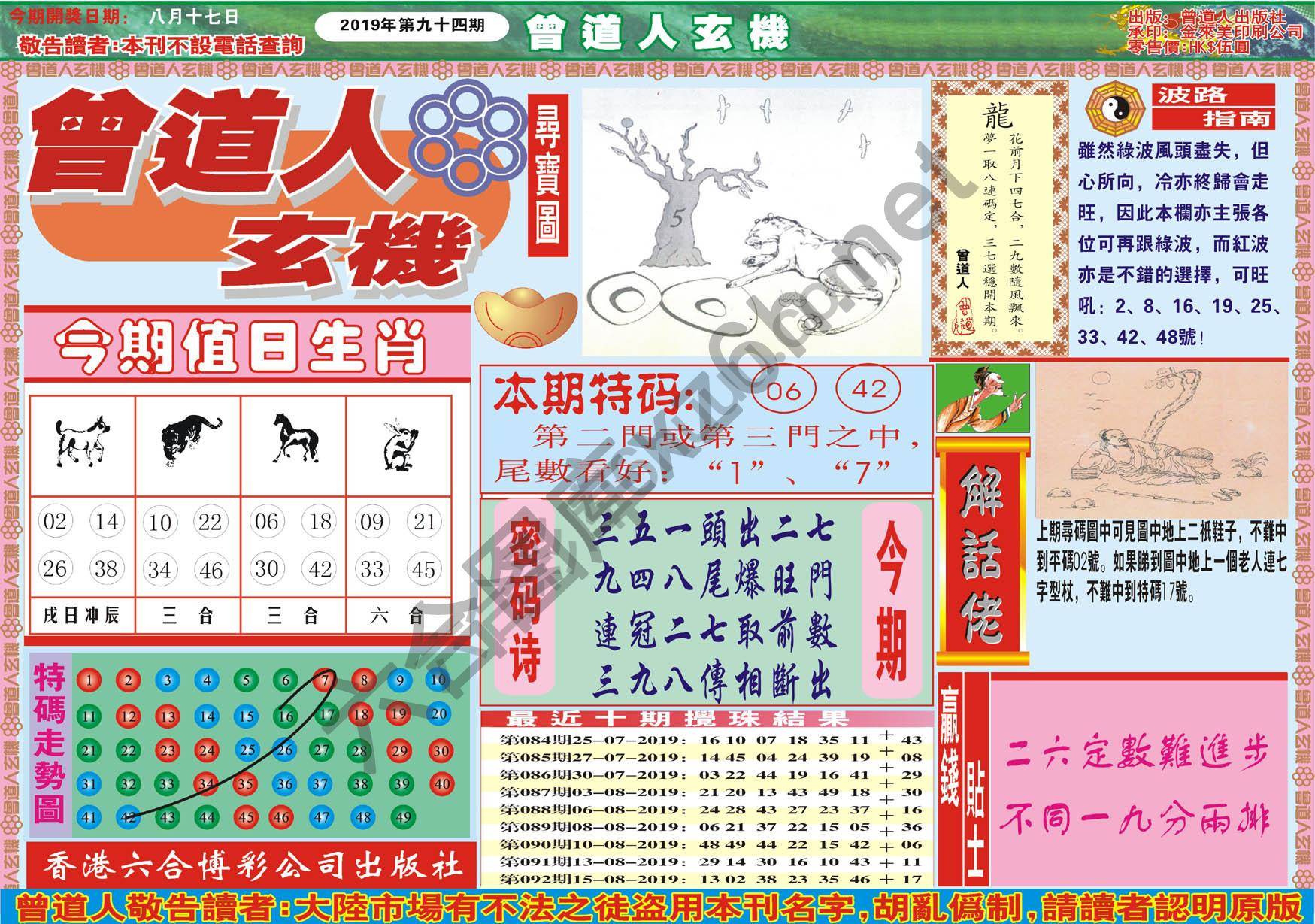1315x924 pixels.
Task: Click the 特碼走勢圖 vertical title
Action: click(50, 743)
